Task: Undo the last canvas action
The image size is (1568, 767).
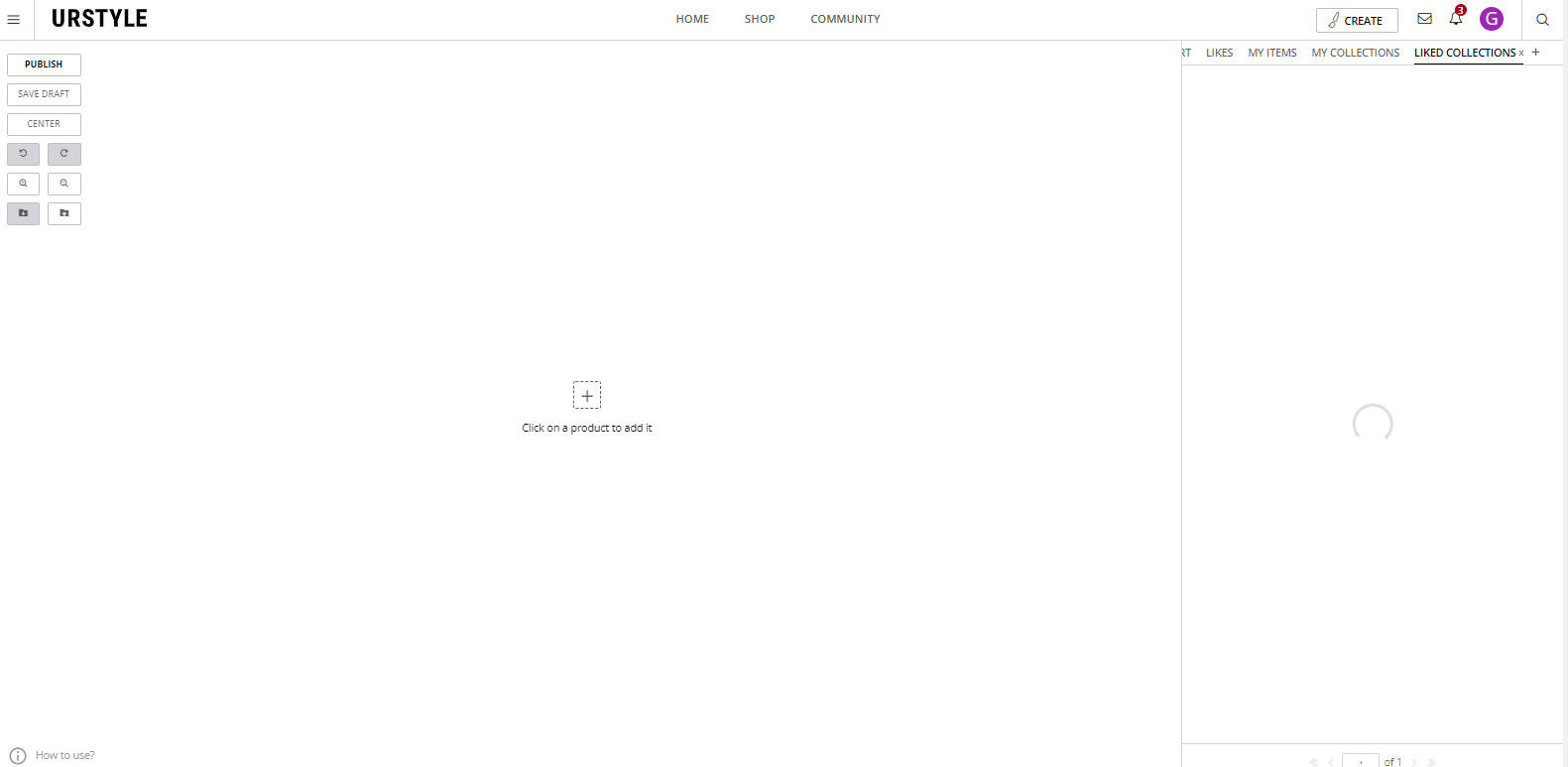Action: [x=23, y=154]
